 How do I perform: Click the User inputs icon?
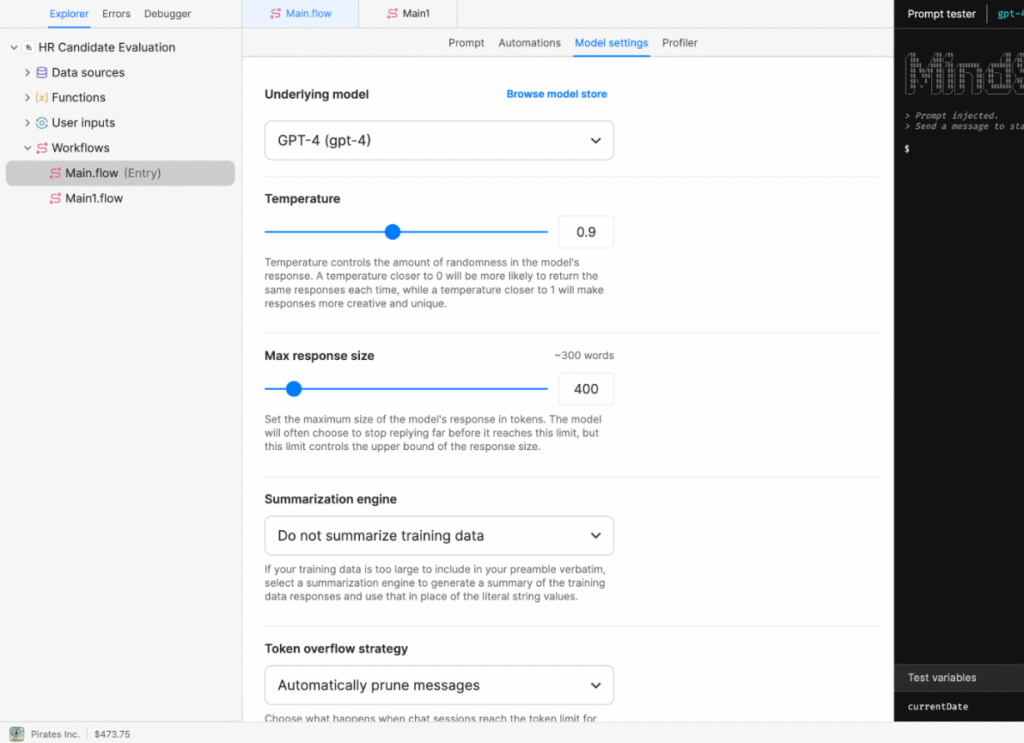click(42, 123)
